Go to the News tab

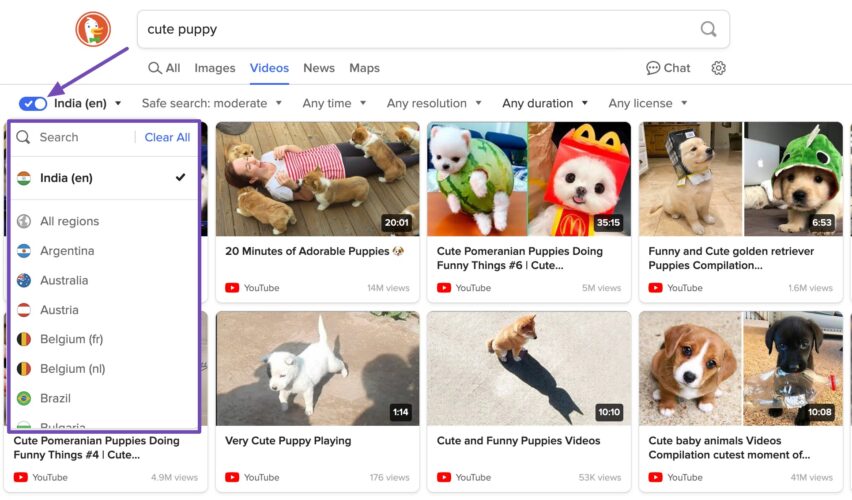pos(319,68)
